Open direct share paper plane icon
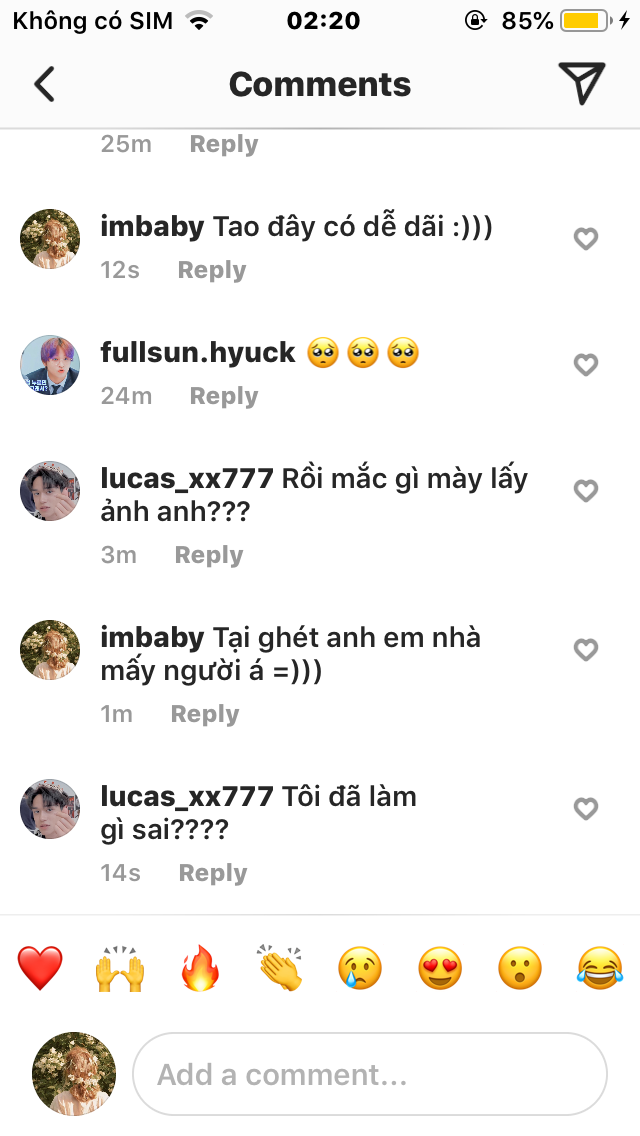 (x=581, y=83)
